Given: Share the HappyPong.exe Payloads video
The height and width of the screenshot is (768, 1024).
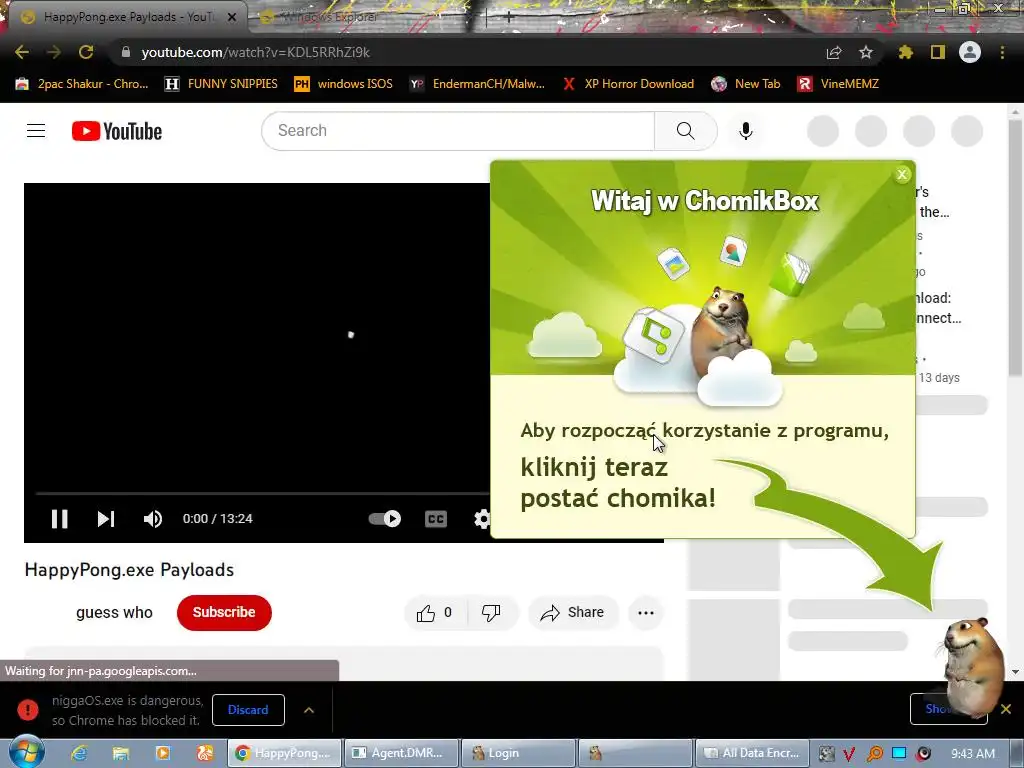Looking at the screenshot, I should [x=572, y=613].
